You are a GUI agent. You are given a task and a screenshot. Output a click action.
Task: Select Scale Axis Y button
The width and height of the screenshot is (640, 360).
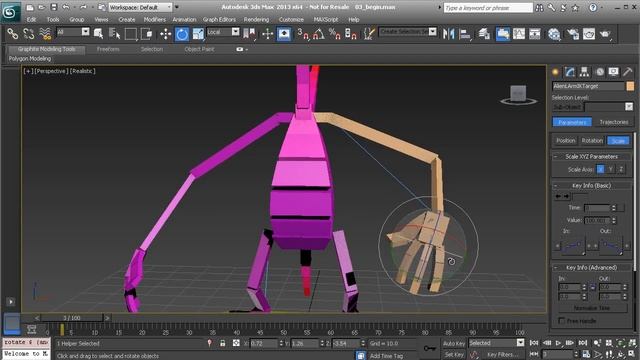pos(611,169)
